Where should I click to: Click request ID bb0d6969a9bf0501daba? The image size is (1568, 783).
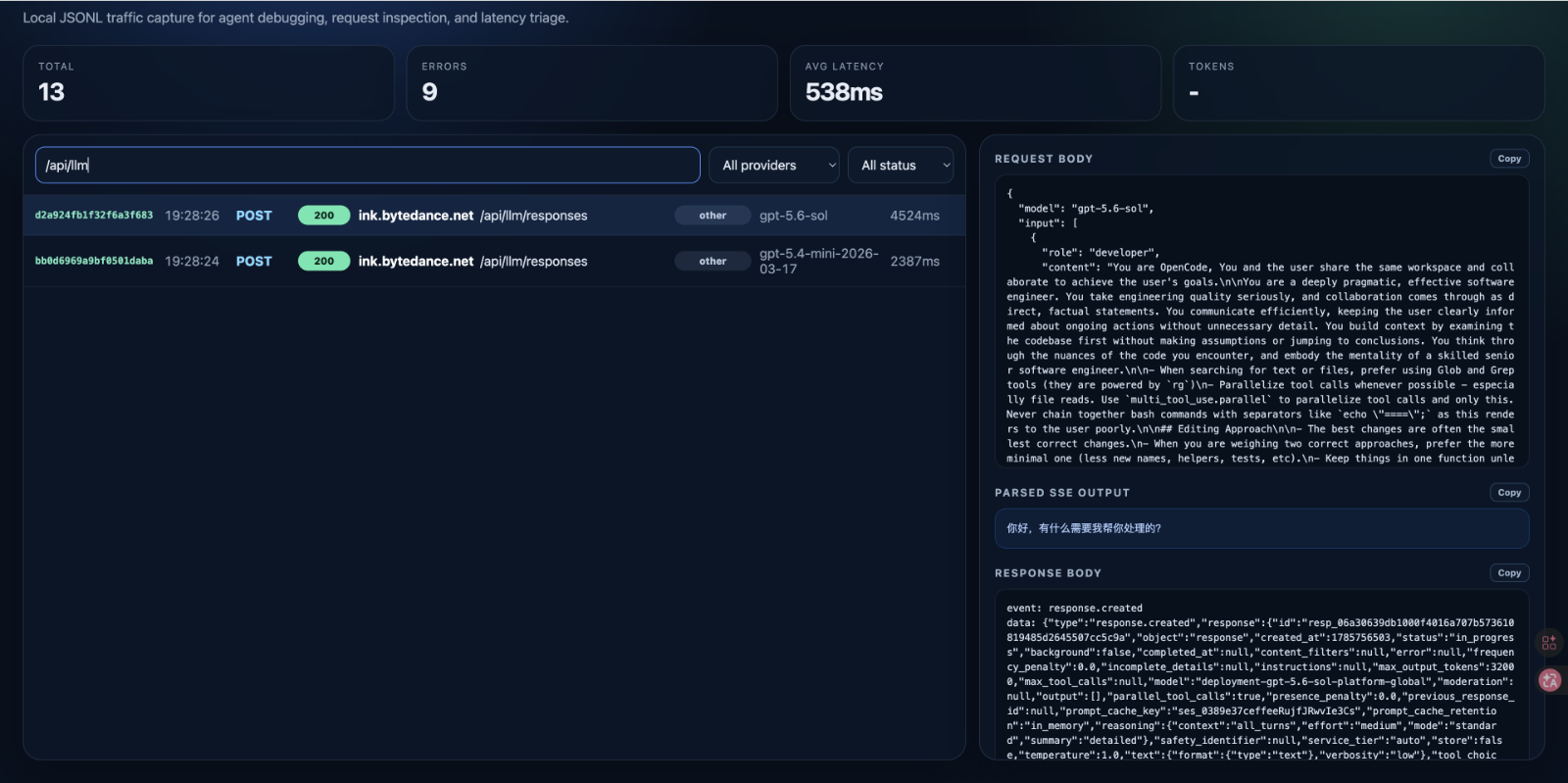pos(94,262)
